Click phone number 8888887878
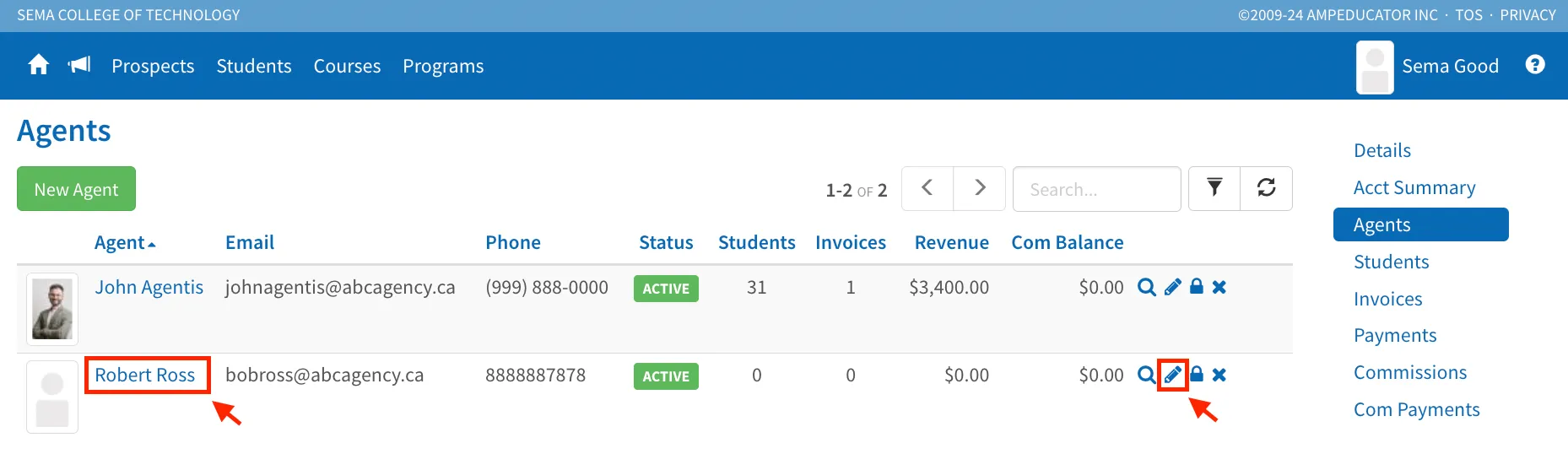The height and width of the screenshot is (454, 1568). (x=535, y=376)
